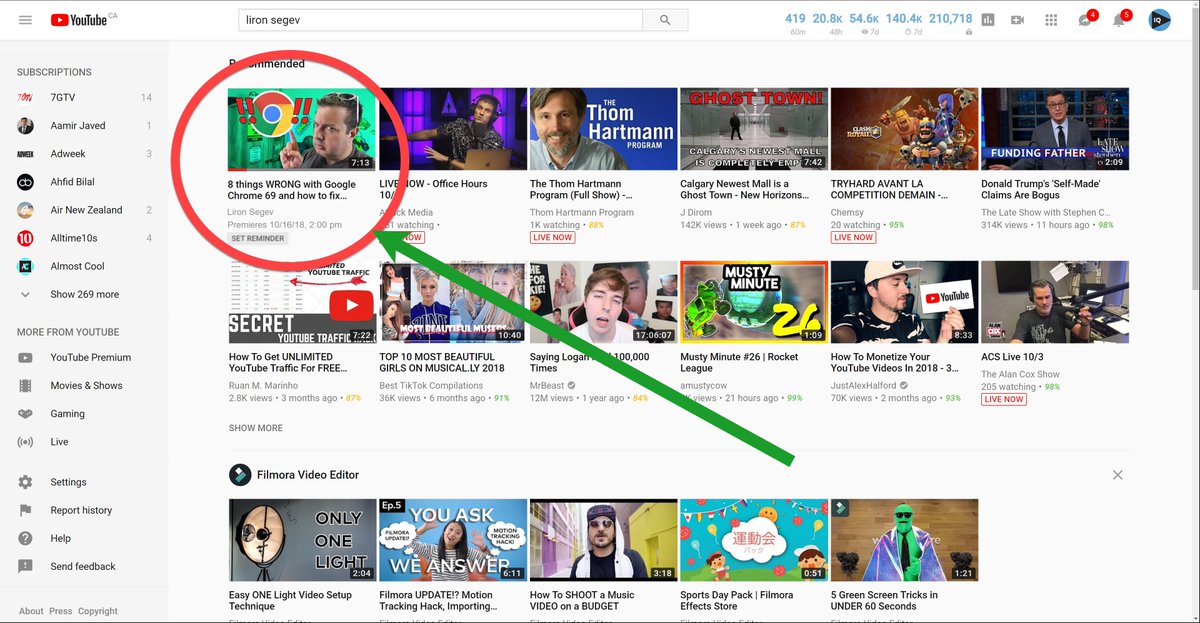Click the YouTube Premium play icon

[26, 357]
